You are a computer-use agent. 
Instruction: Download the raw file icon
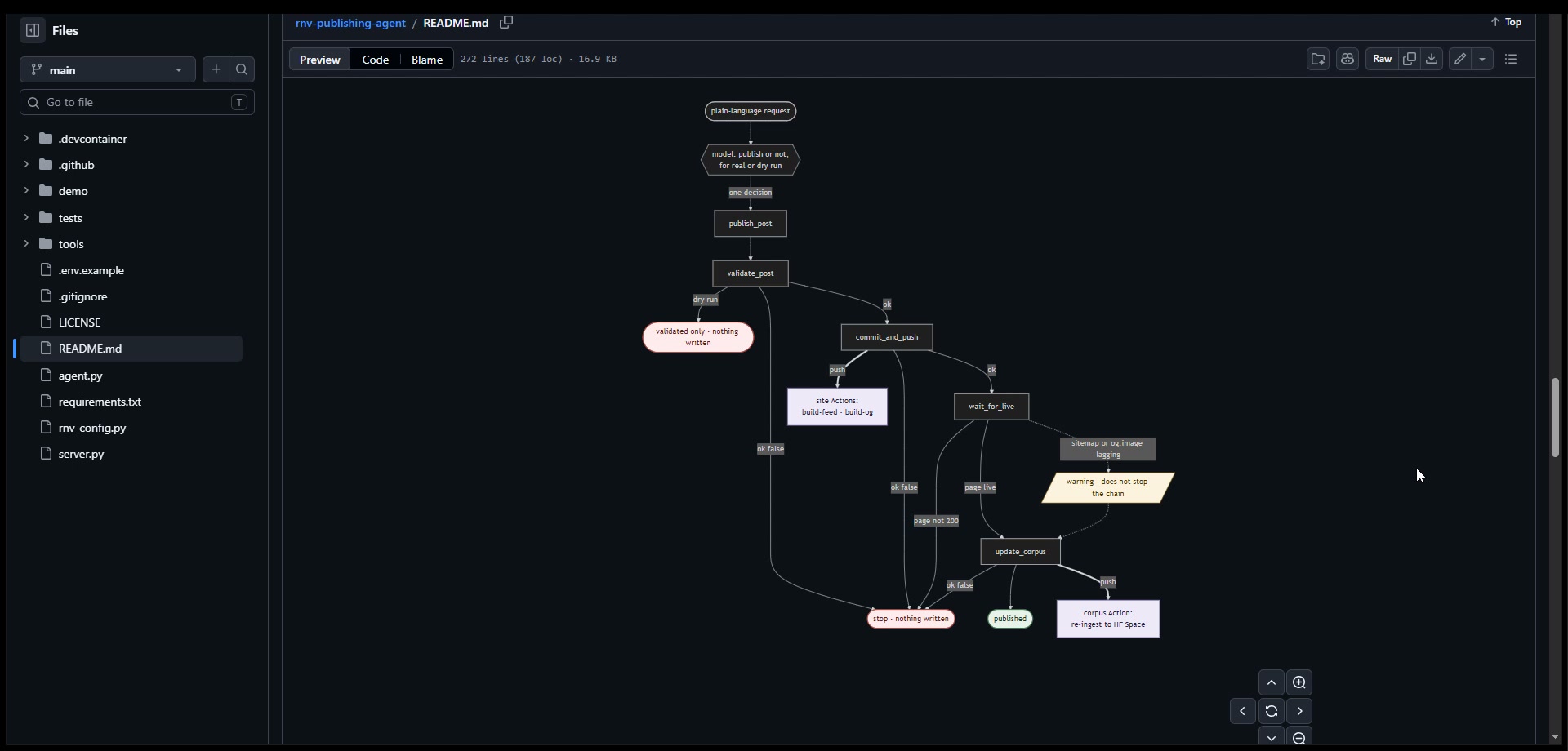click(x=1432, y=59)
